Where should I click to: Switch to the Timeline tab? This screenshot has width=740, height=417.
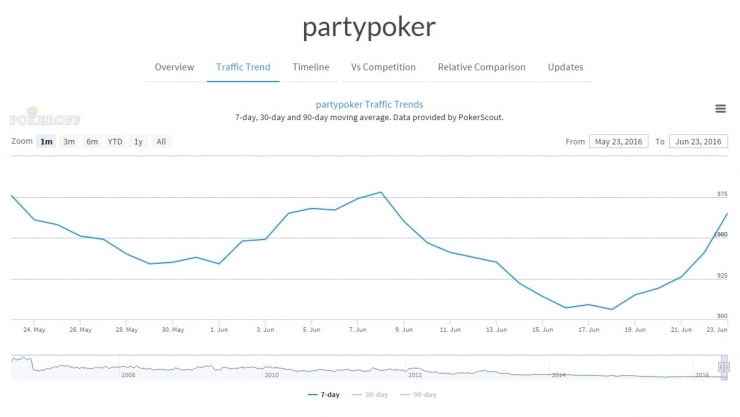(311, 67)
